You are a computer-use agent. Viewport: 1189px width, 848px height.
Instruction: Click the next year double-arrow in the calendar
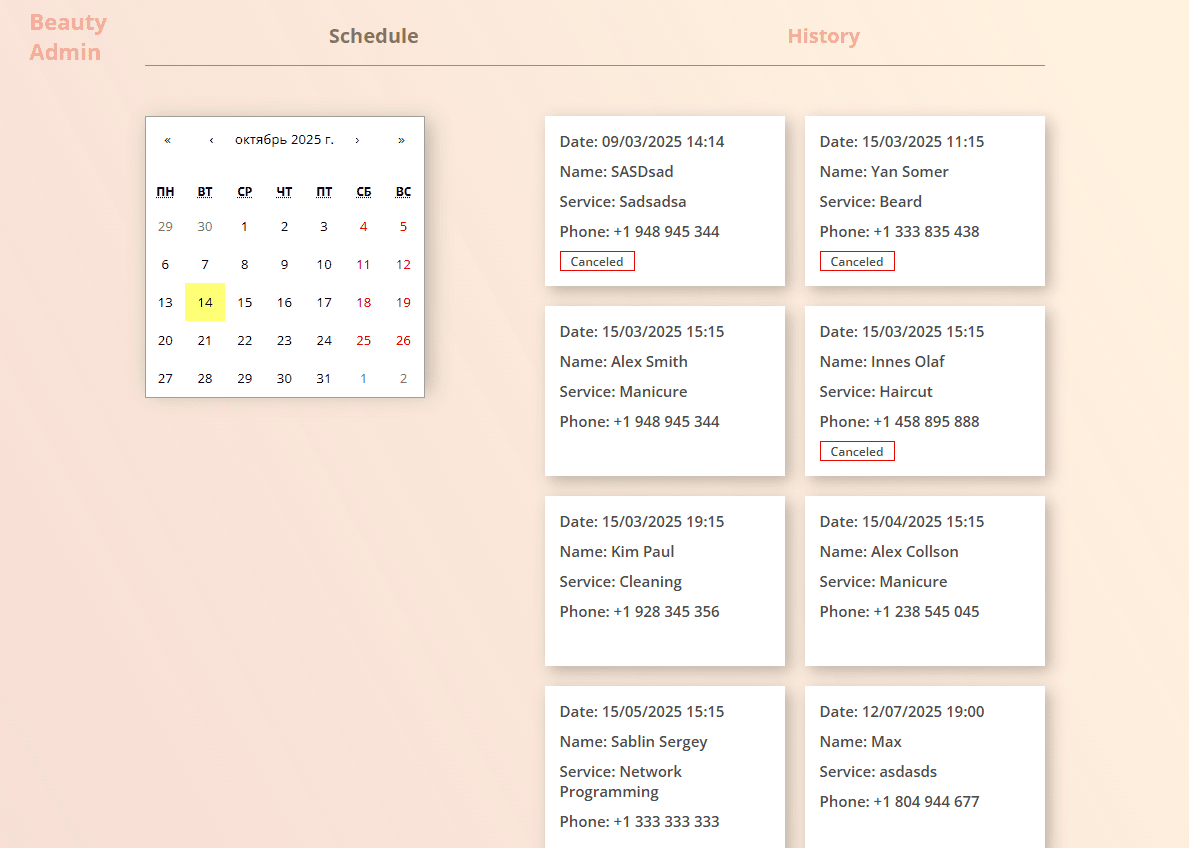[x=401, y=139]
